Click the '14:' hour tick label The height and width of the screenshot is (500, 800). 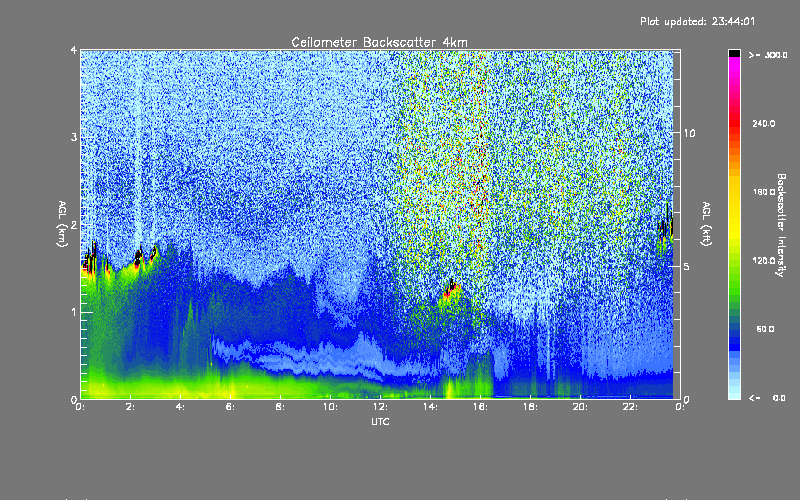[430, 407]
